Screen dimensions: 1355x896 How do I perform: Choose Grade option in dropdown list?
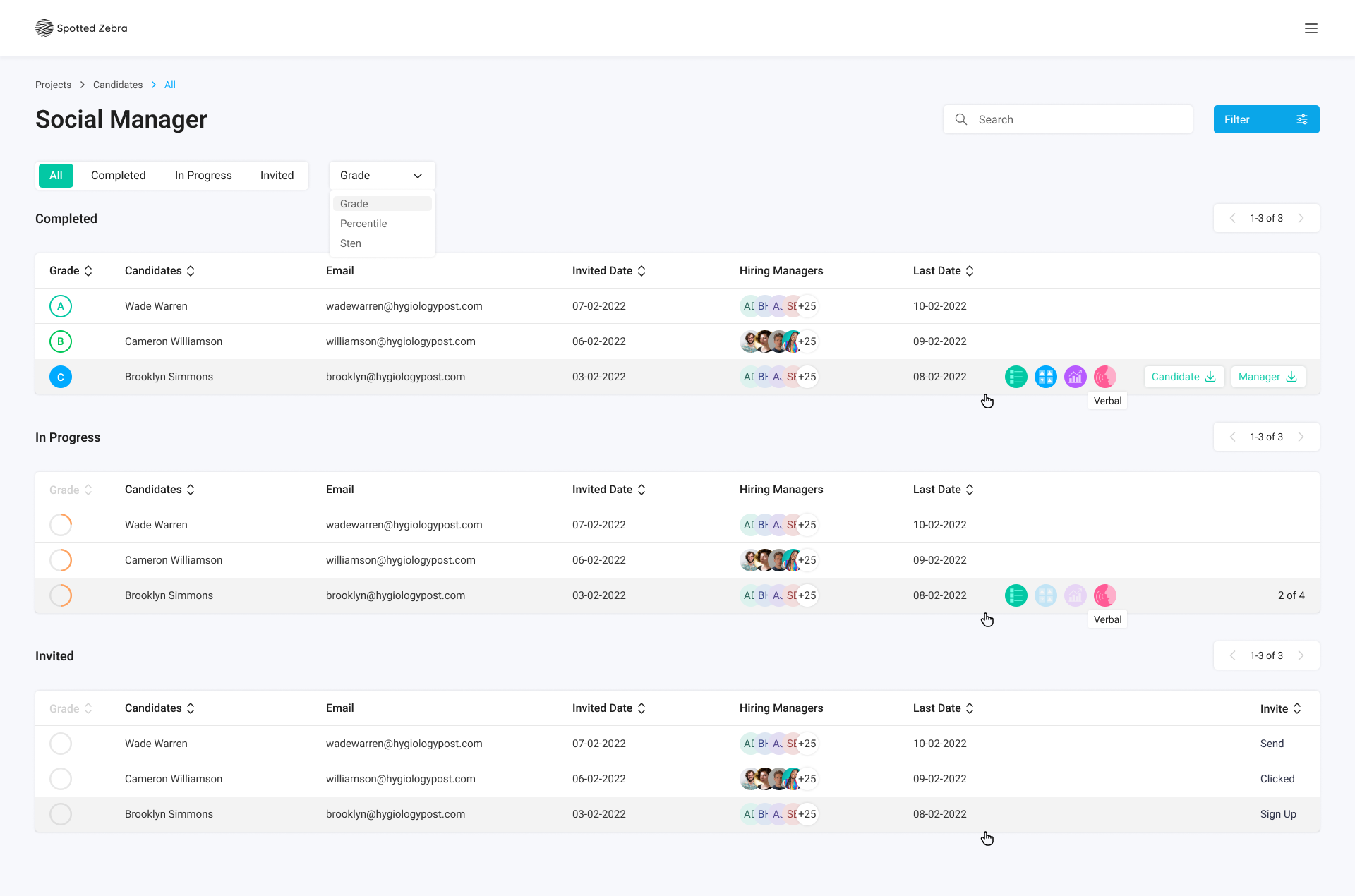click(382, 204)
